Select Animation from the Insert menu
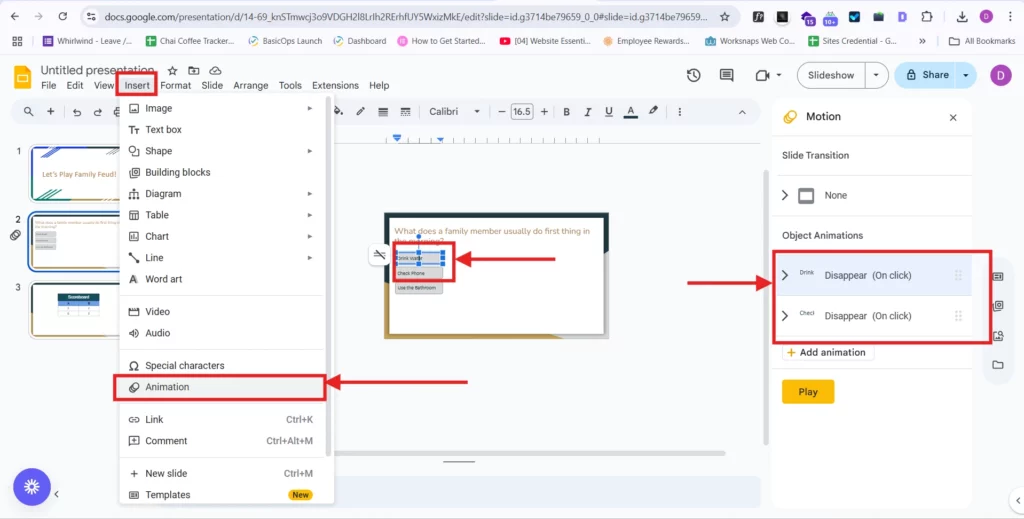The width and height of the screenshot is (1024, 519). point(167,387)
